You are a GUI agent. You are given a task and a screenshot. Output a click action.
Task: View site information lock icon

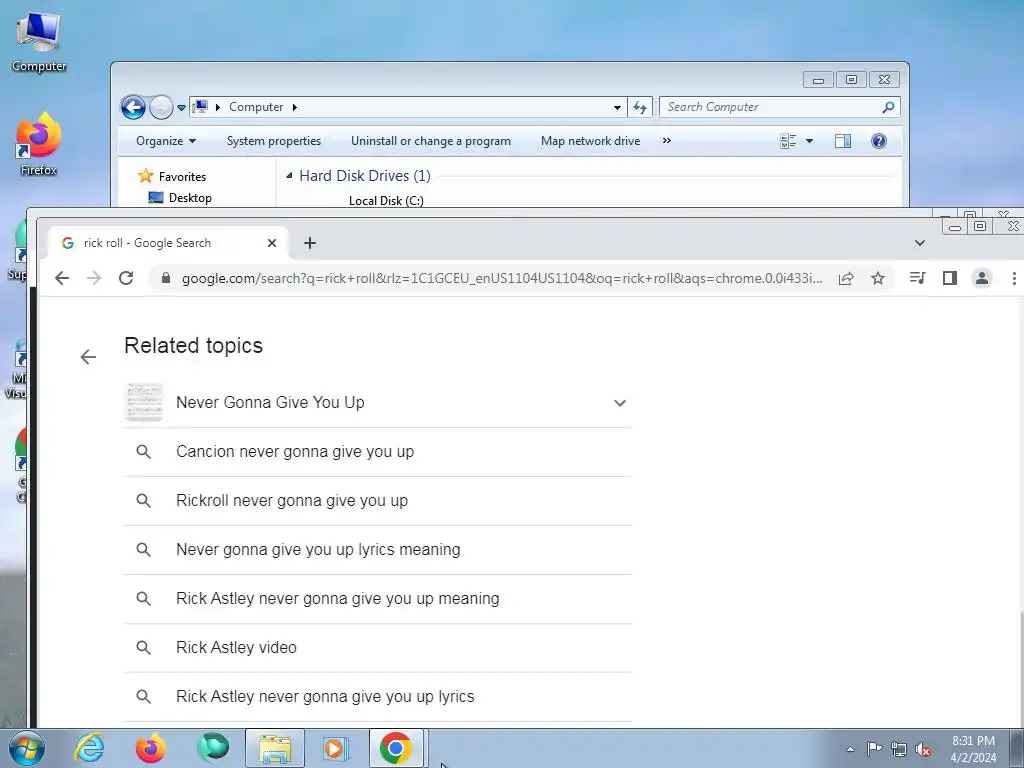click(x=166, y=278)
